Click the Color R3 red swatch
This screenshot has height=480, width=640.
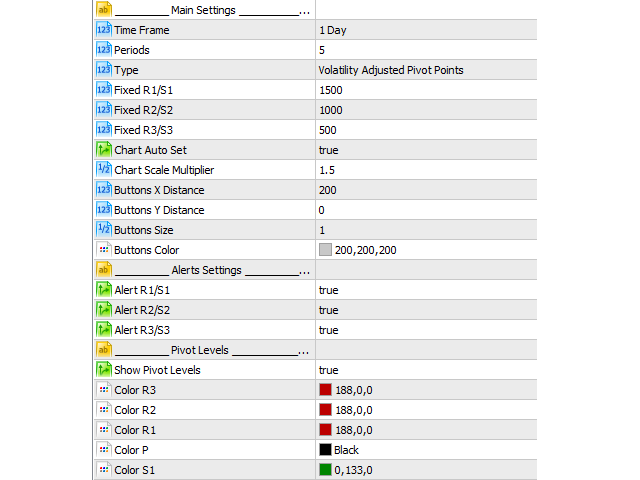[325, 390]
